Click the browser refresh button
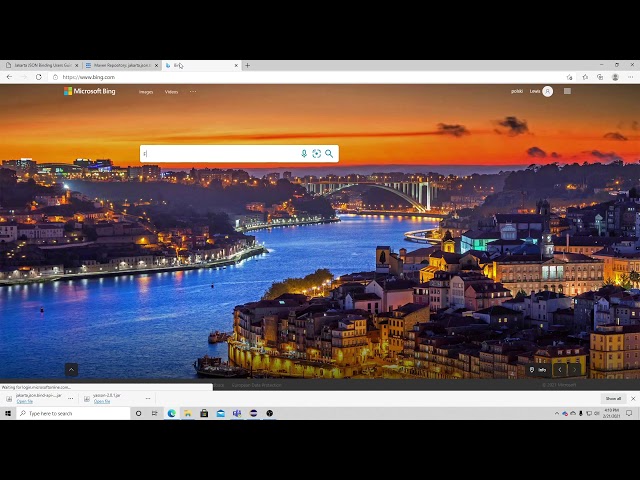This screenshot has height=480, width=640. pos(39,77)
